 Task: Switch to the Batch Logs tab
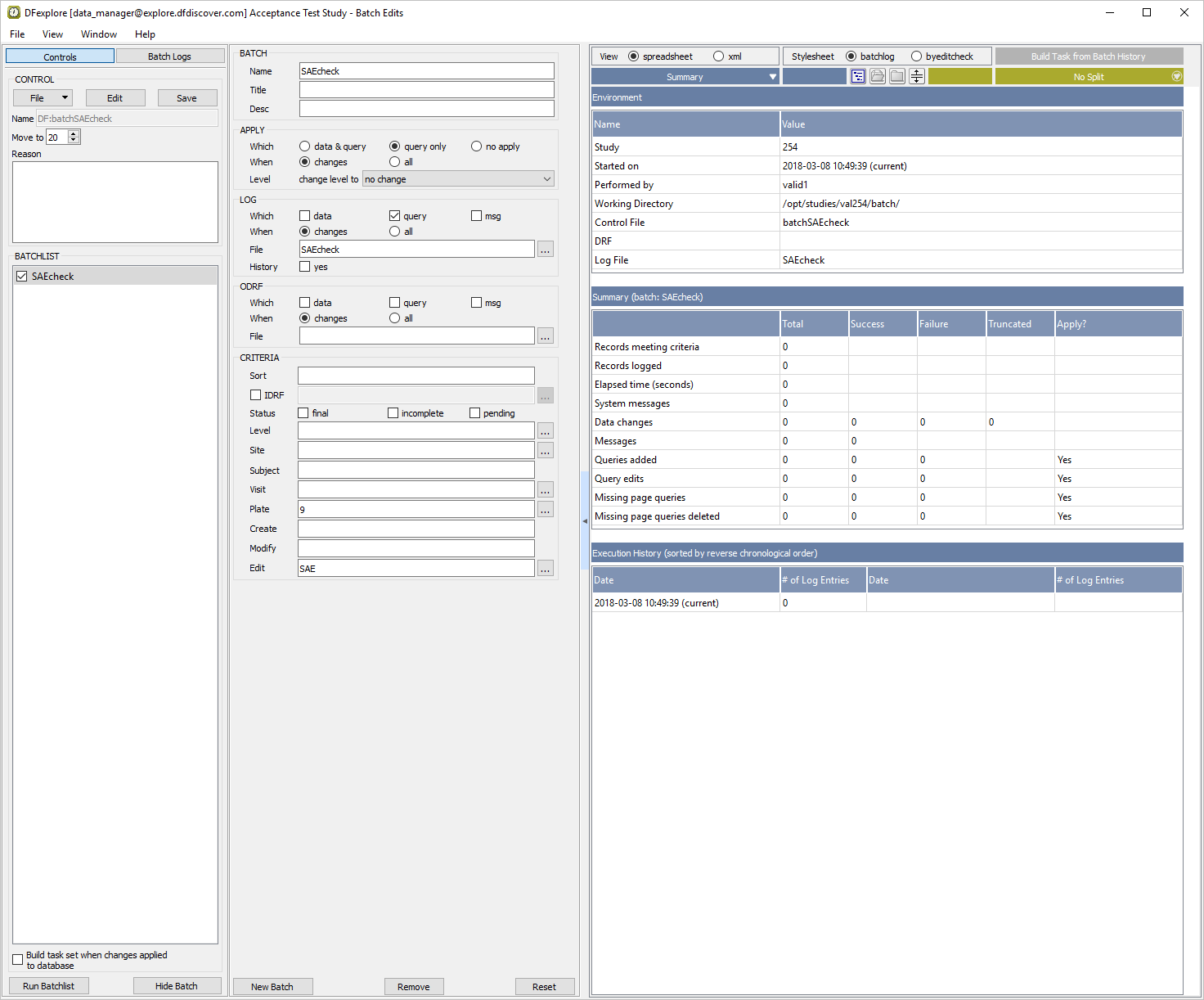tap(170, 56)
